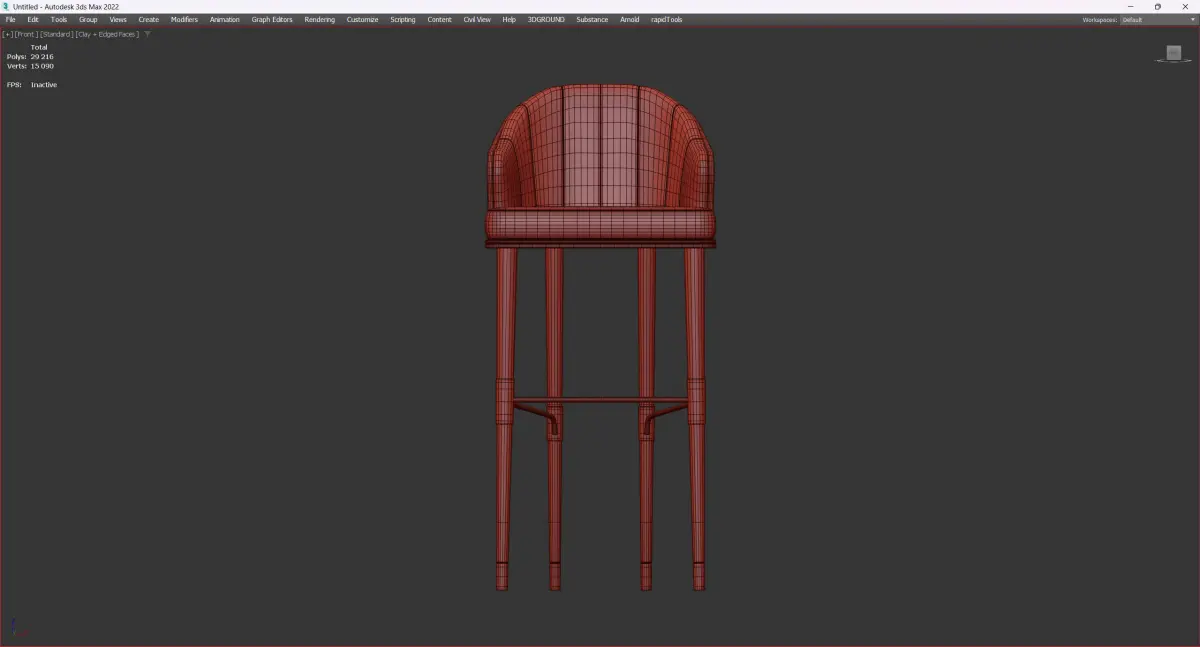This screenshot has width=1200, height=647.
Task: Click the Verts count 15 090 statistic
Action: 30,66
